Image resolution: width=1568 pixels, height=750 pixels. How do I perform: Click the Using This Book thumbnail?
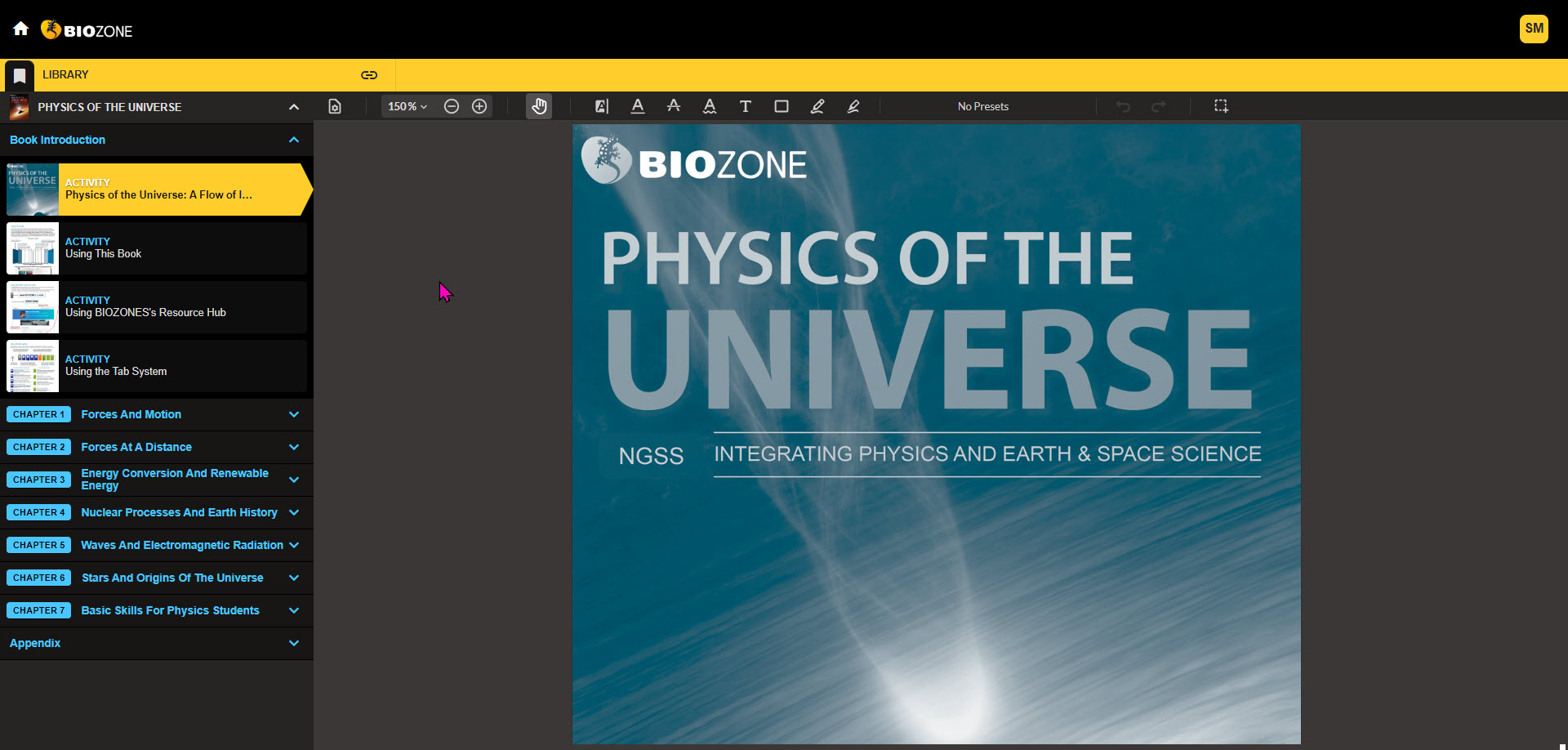tap(33, 248)
